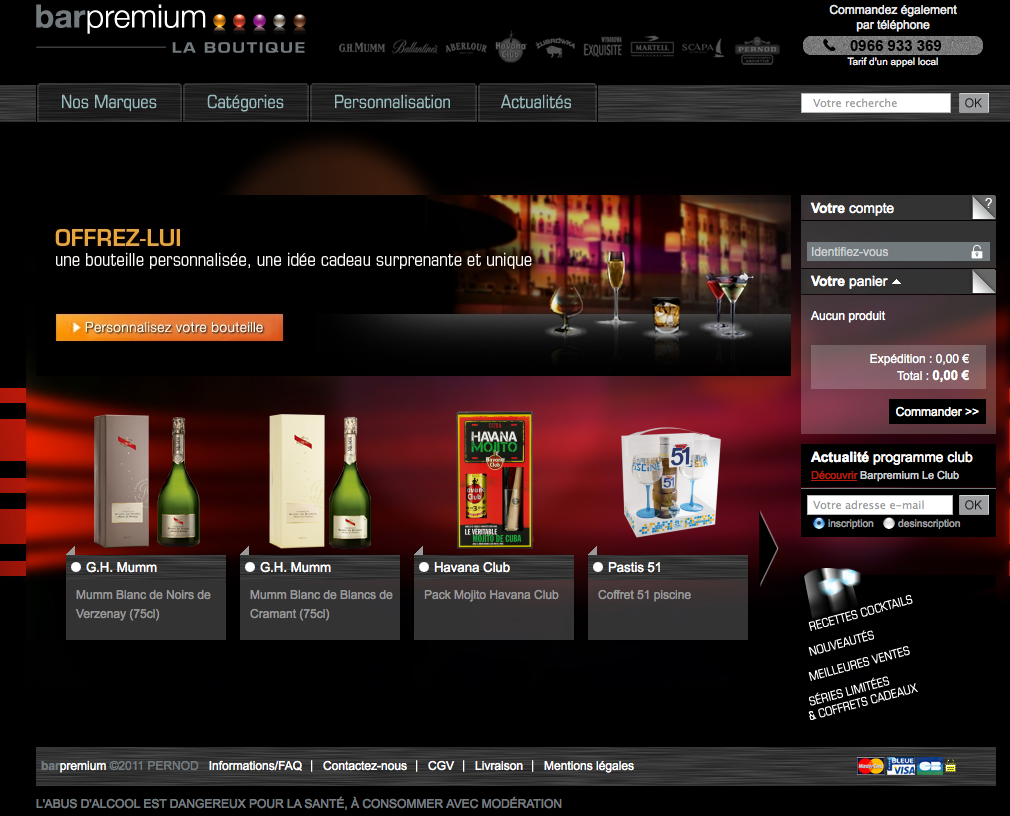Screen dimensions: 1010x816
Task: Click the OFFREZ-LUI banner heading
Action: (x=118, y=238)
